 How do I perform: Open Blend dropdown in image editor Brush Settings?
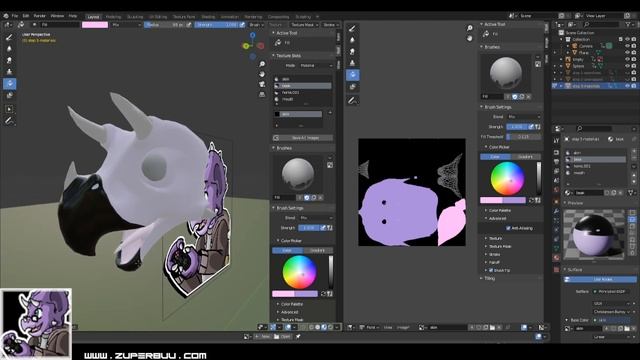[524, 117]
